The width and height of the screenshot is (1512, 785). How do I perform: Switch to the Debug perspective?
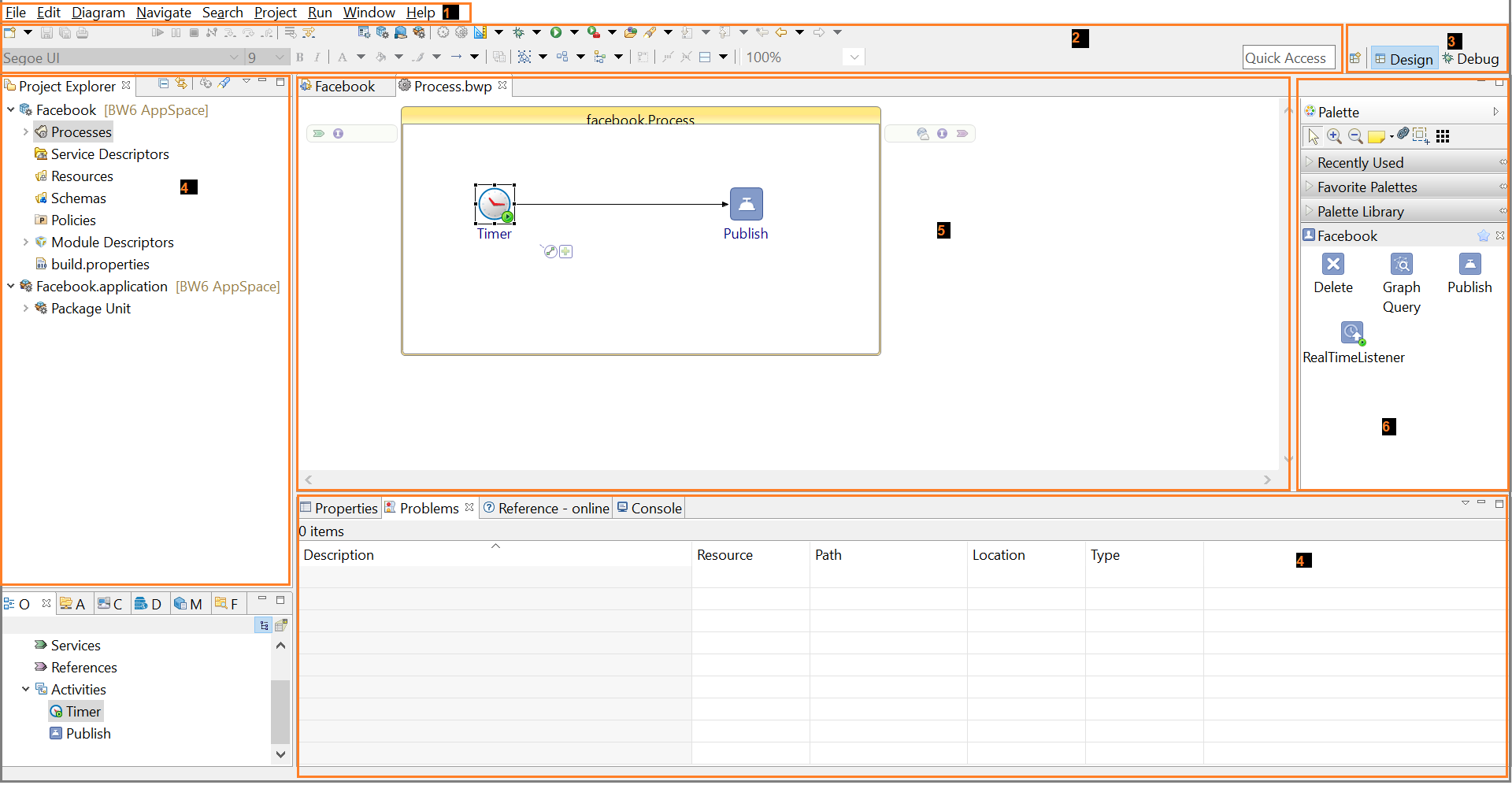[1471, 59]
